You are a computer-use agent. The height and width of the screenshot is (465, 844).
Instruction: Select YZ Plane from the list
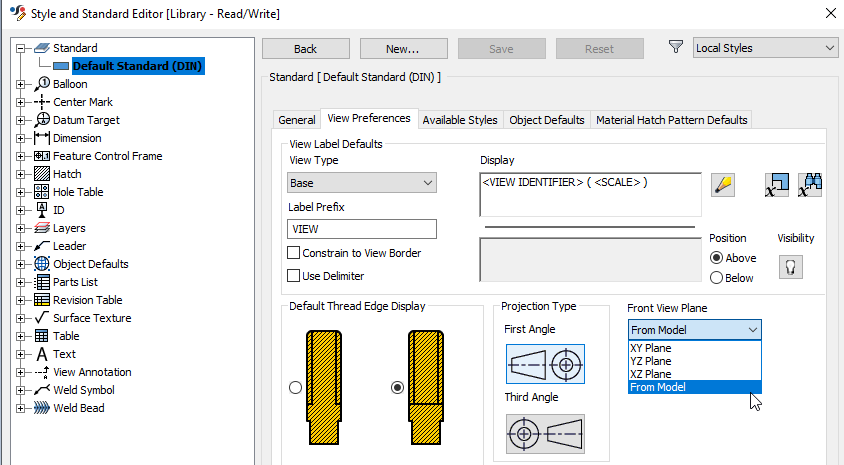(x=694, y=361)
